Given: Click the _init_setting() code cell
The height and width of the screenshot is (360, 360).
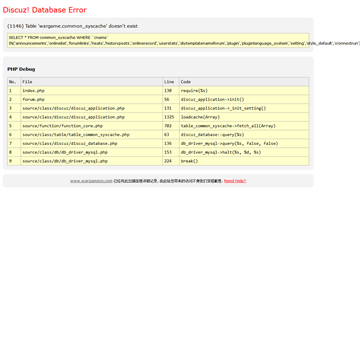Looking at the screenshot, I should 244,108.
